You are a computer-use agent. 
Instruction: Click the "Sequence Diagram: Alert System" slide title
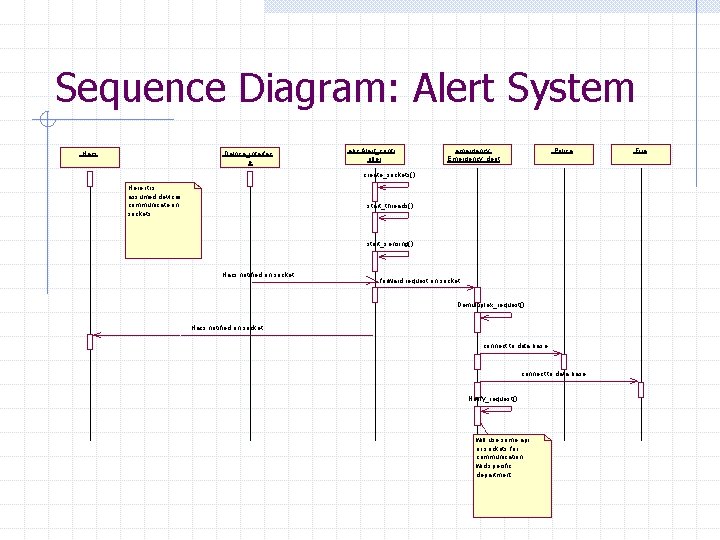click(344, 90)
